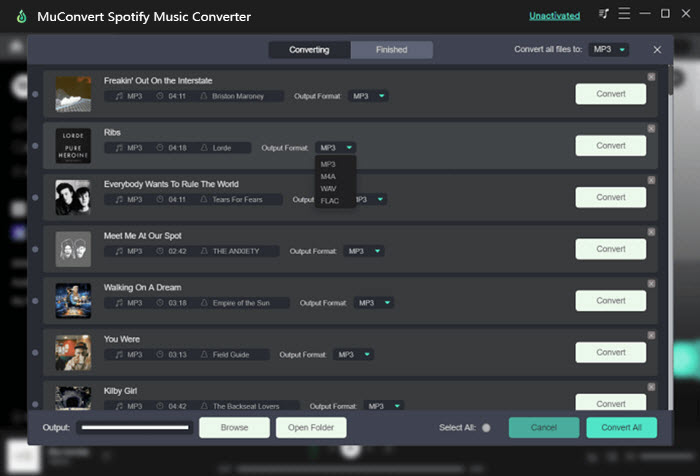
Task: Toggle the Select All radio button
Action: click(486, 428)
